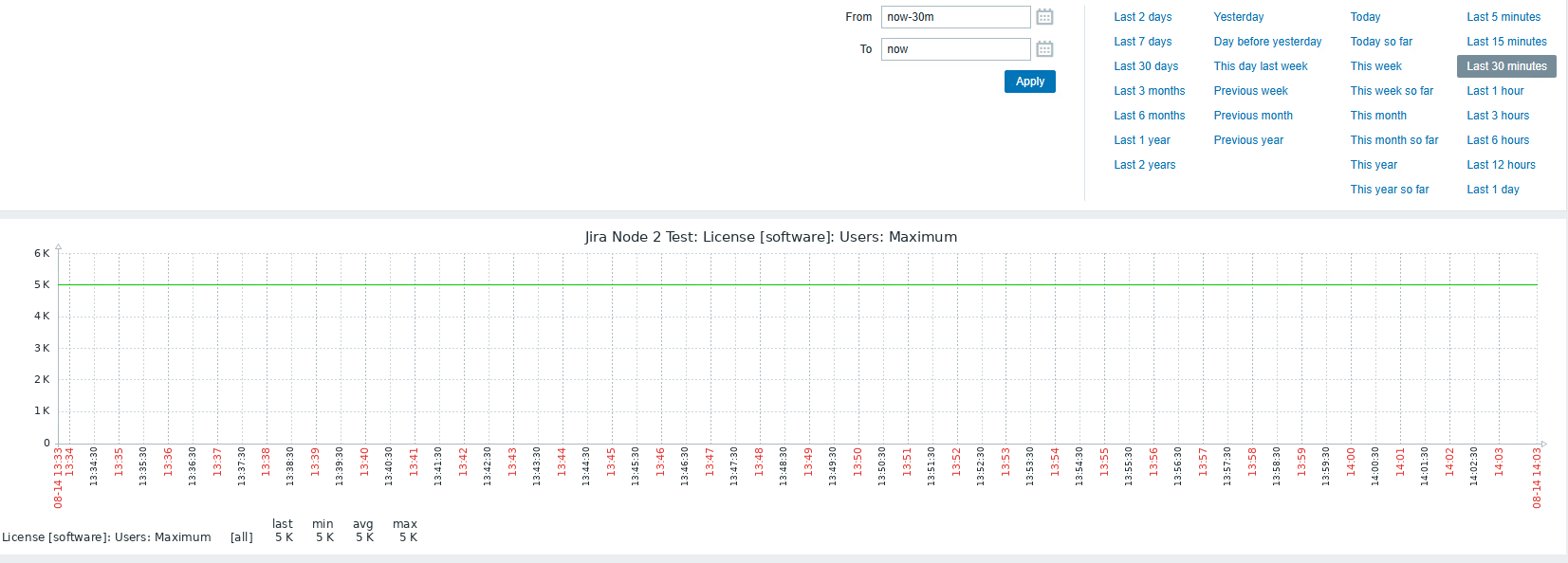Select the Last 5 minutes range
Viewport: 1568px width, 563px height.
click(x=1503, y=17)
